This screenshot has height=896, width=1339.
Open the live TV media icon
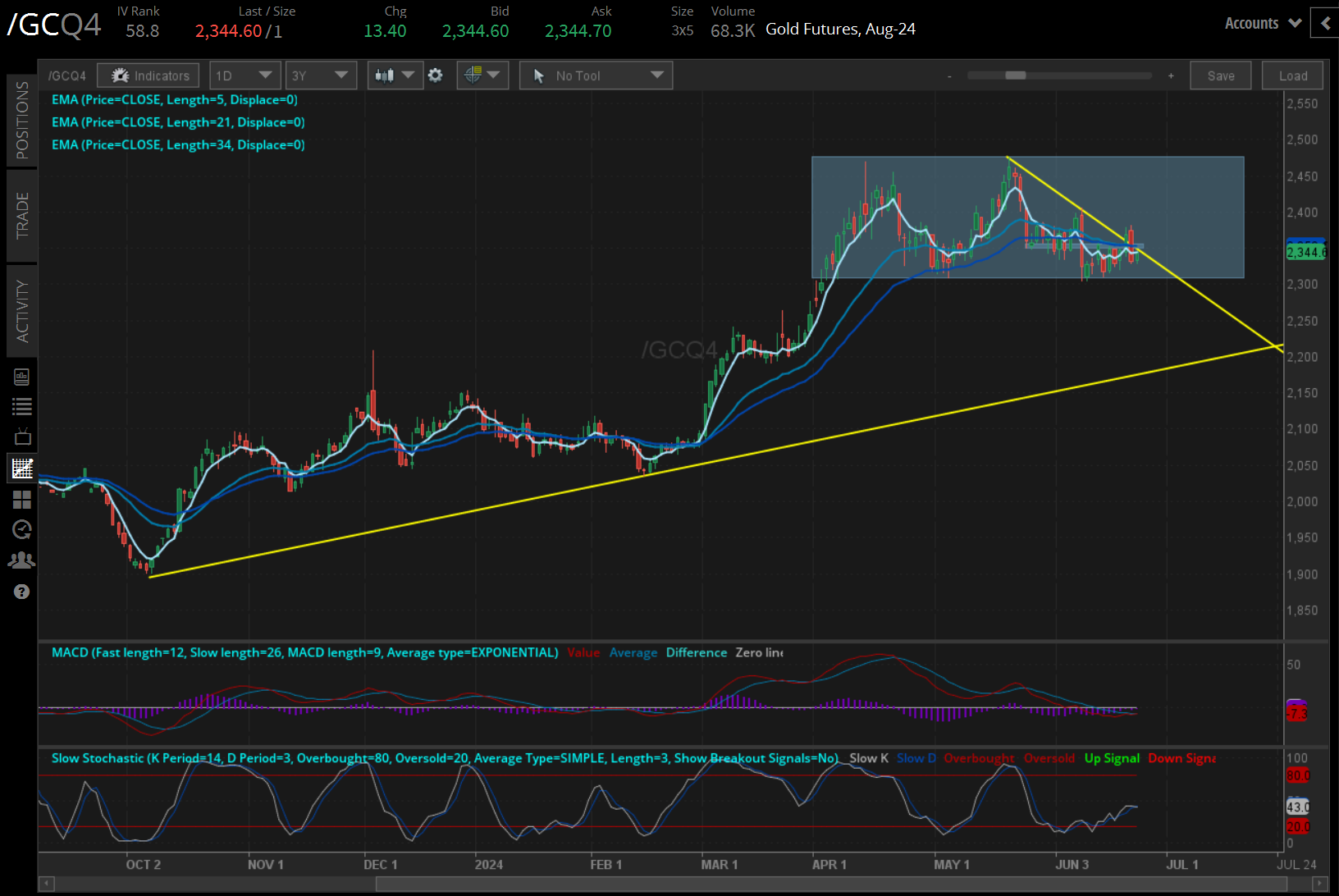tap(22, 437)
